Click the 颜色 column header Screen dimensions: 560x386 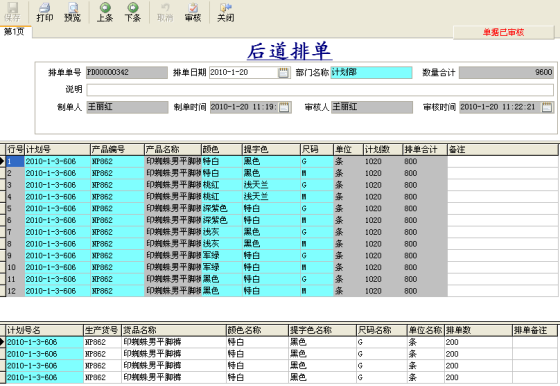click(x=222, y=150)
